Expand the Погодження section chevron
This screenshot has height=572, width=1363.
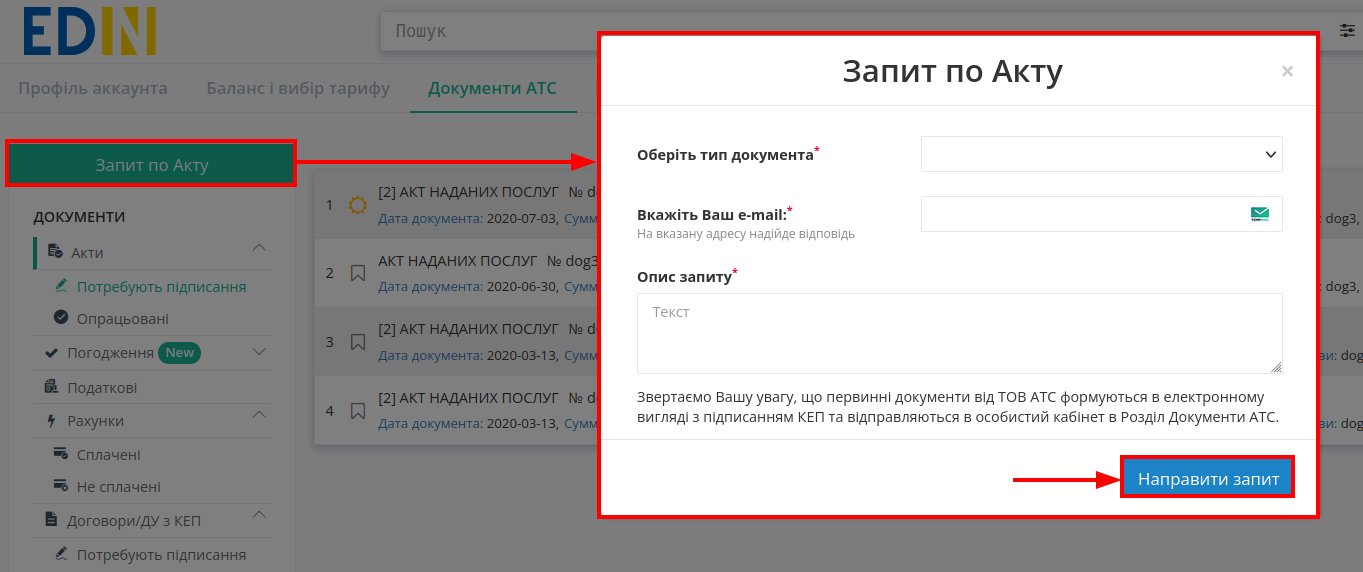[259, 352]
